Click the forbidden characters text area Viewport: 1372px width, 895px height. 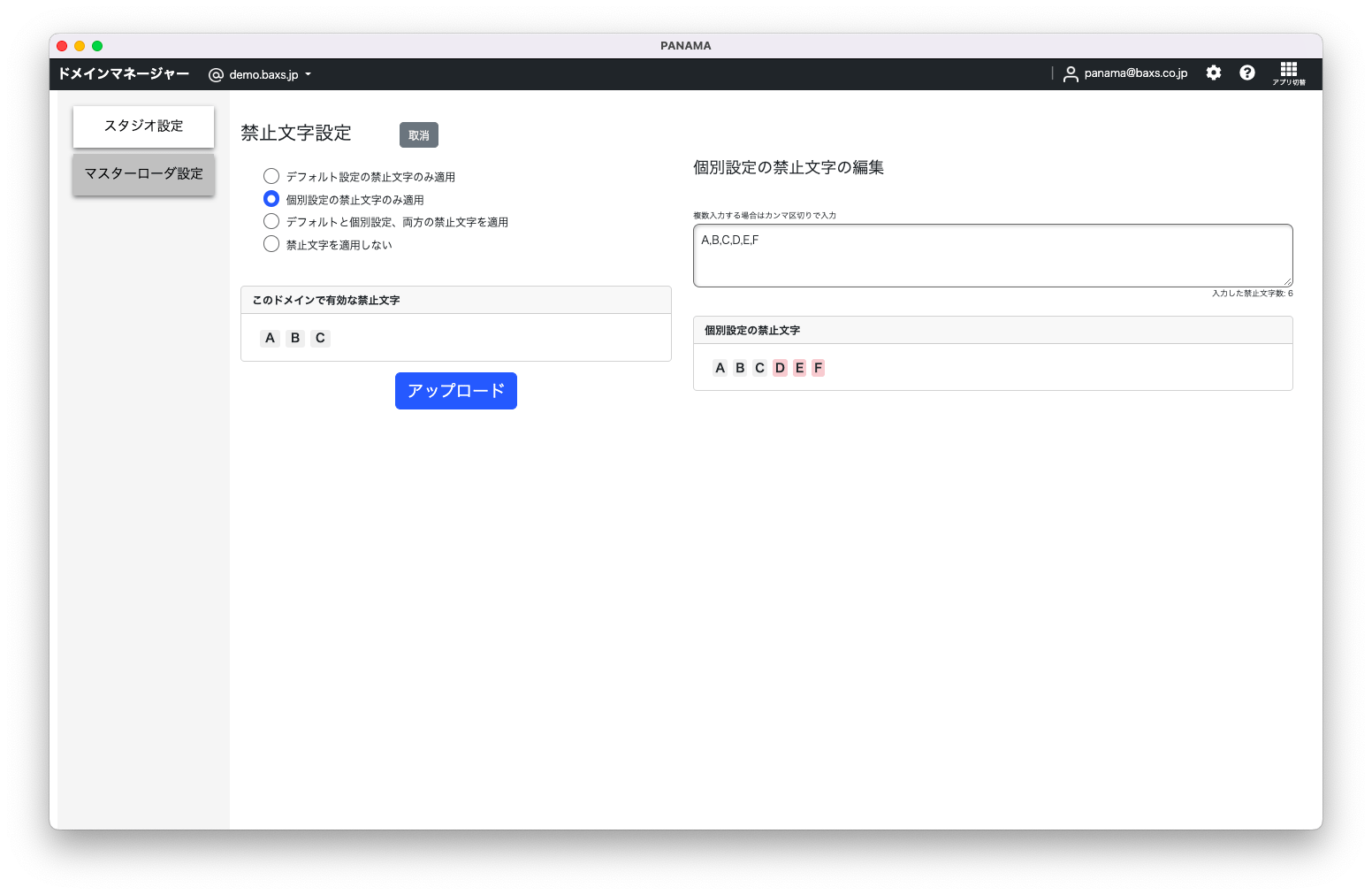(992, 256)
